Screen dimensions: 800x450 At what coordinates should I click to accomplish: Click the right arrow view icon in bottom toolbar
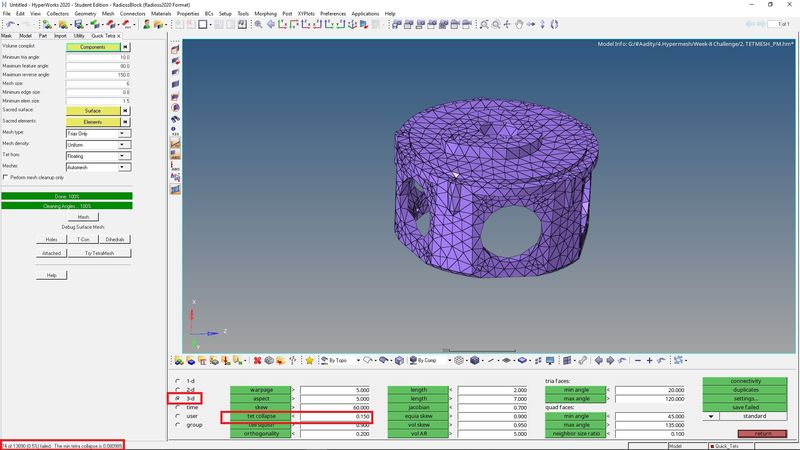pos(610,361)
